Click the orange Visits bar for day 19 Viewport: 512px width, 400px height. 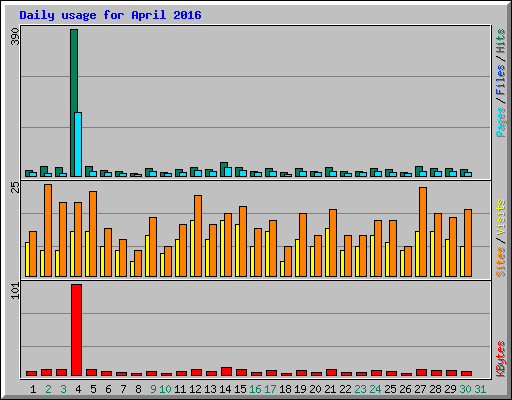pyautogui.click(x=303, y=245)
